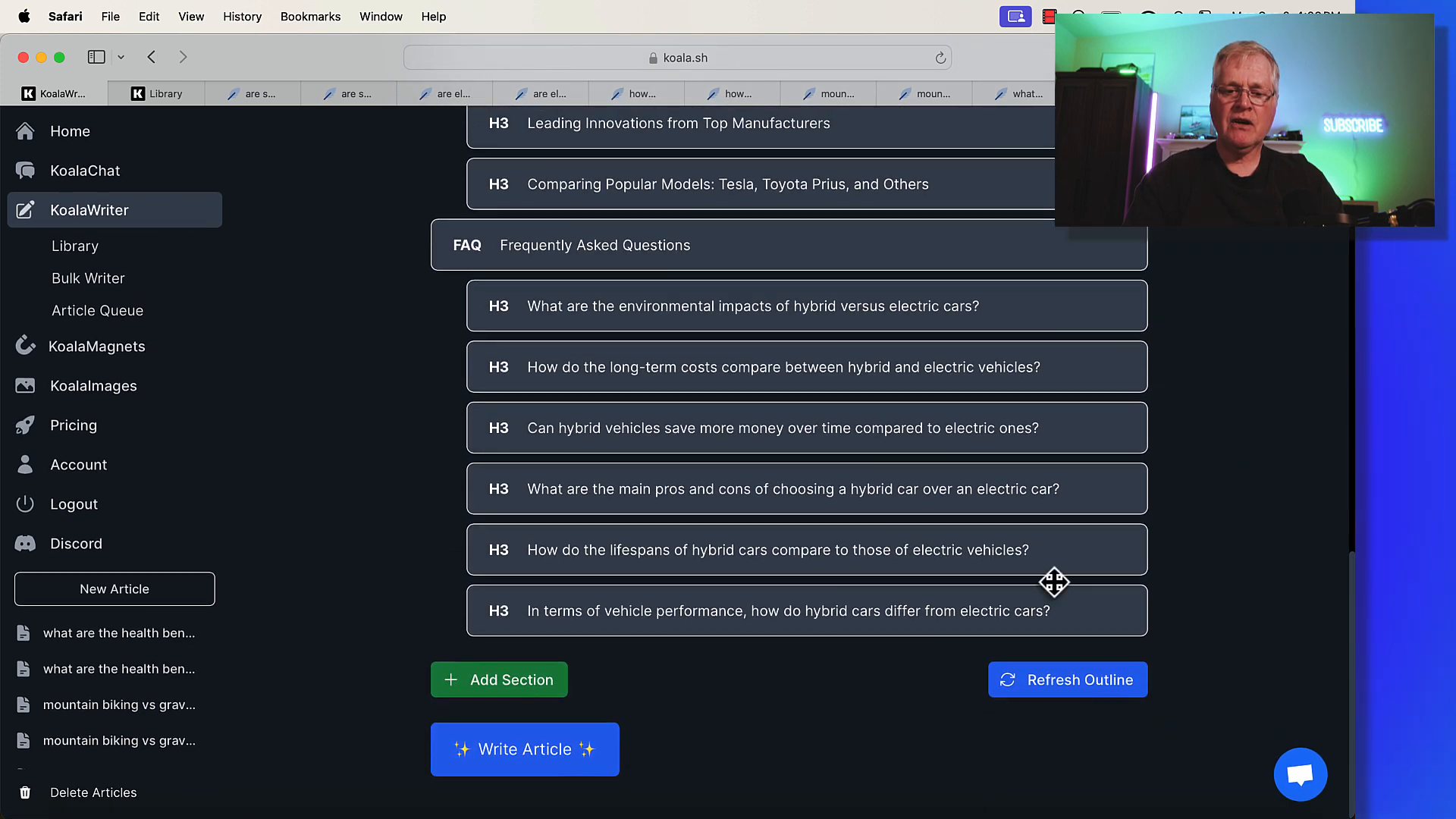Click Add Section button
The image size is (1456, 819).
click(x=499, y=679)
